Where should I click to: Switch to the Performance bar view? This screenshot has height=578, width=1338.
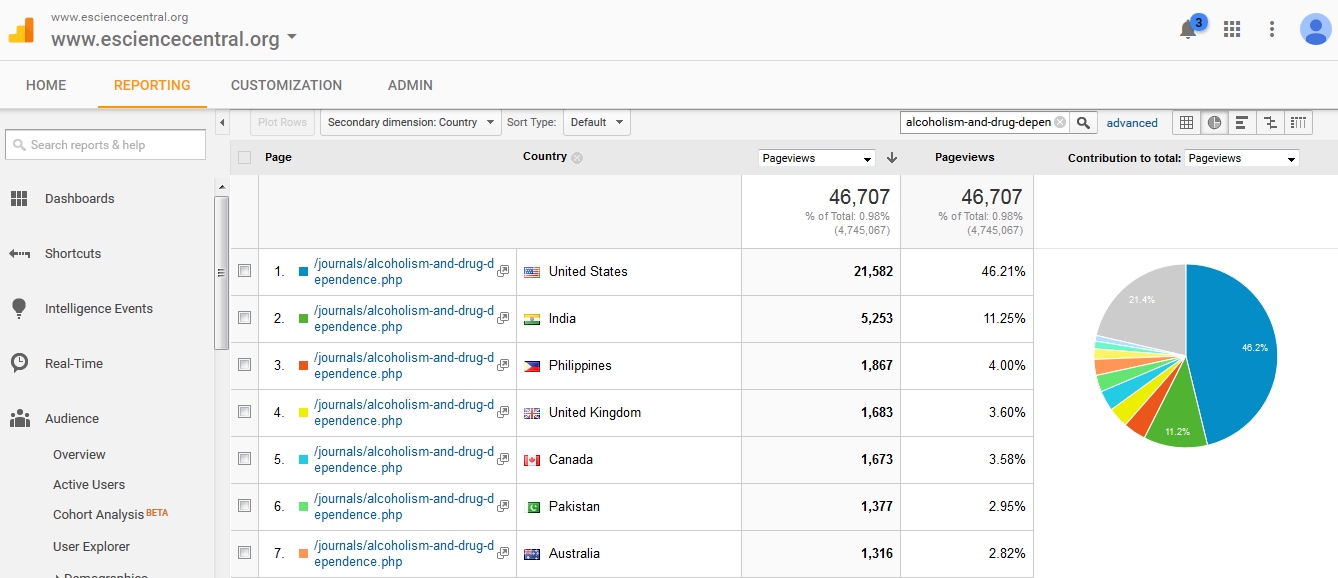coord(1242,123)
